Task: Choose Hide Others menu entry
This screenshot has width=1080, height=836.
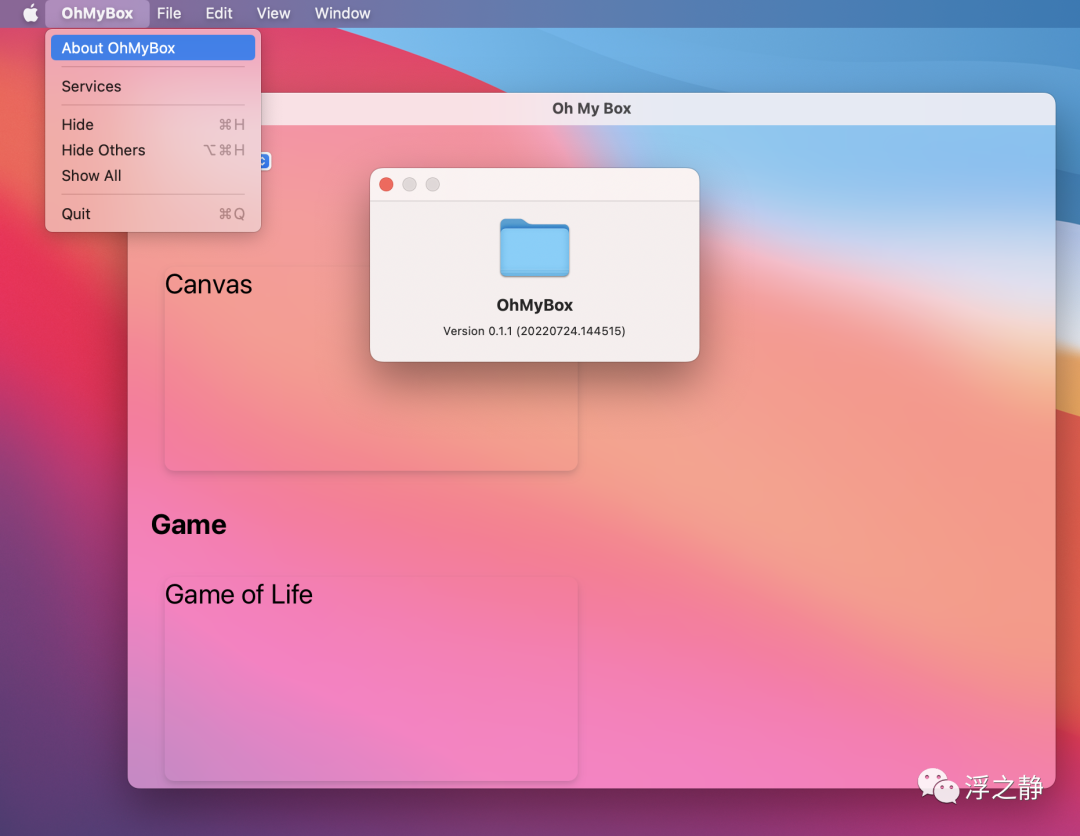Action: (x=153, y=150)
